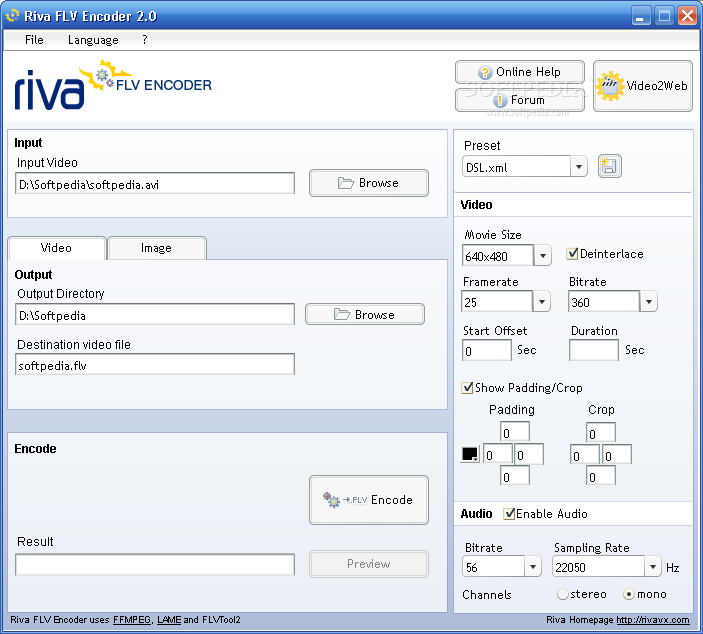Toggle the Deinterlace checkbox
703x634 pixels.
pos(572,254)
